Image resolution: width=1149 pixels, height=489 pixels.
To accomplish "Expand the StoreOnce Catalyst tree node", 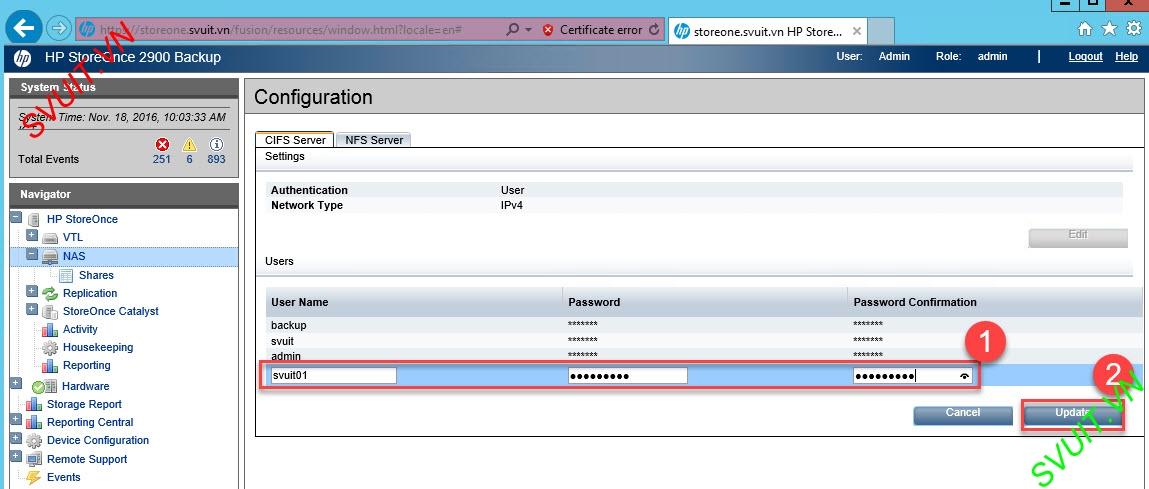I will [x=32, y=309].
